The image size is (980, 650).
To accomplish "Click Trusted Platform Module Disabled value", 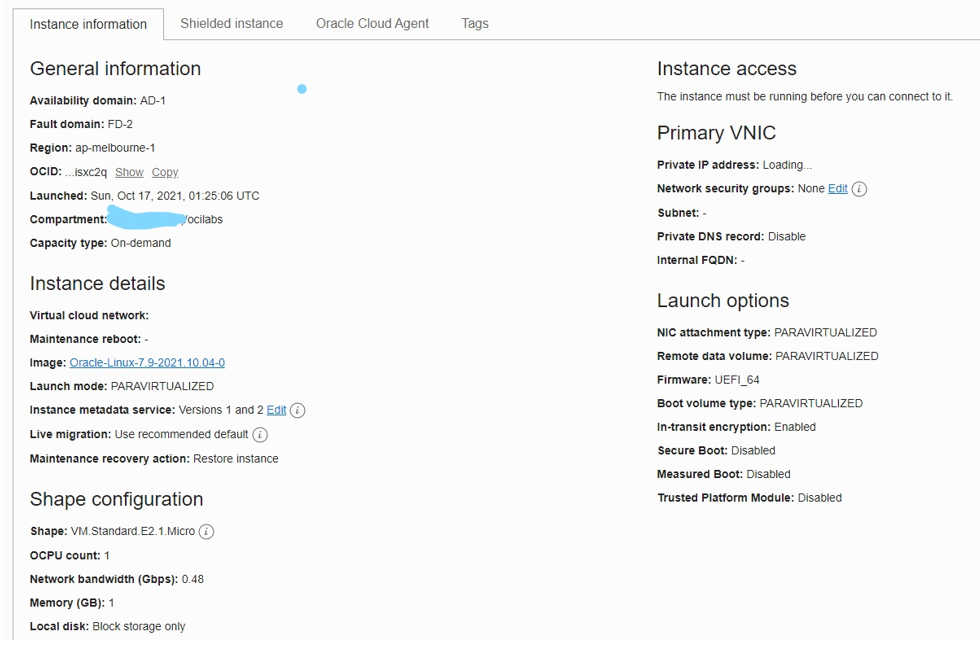I will 820,498.
